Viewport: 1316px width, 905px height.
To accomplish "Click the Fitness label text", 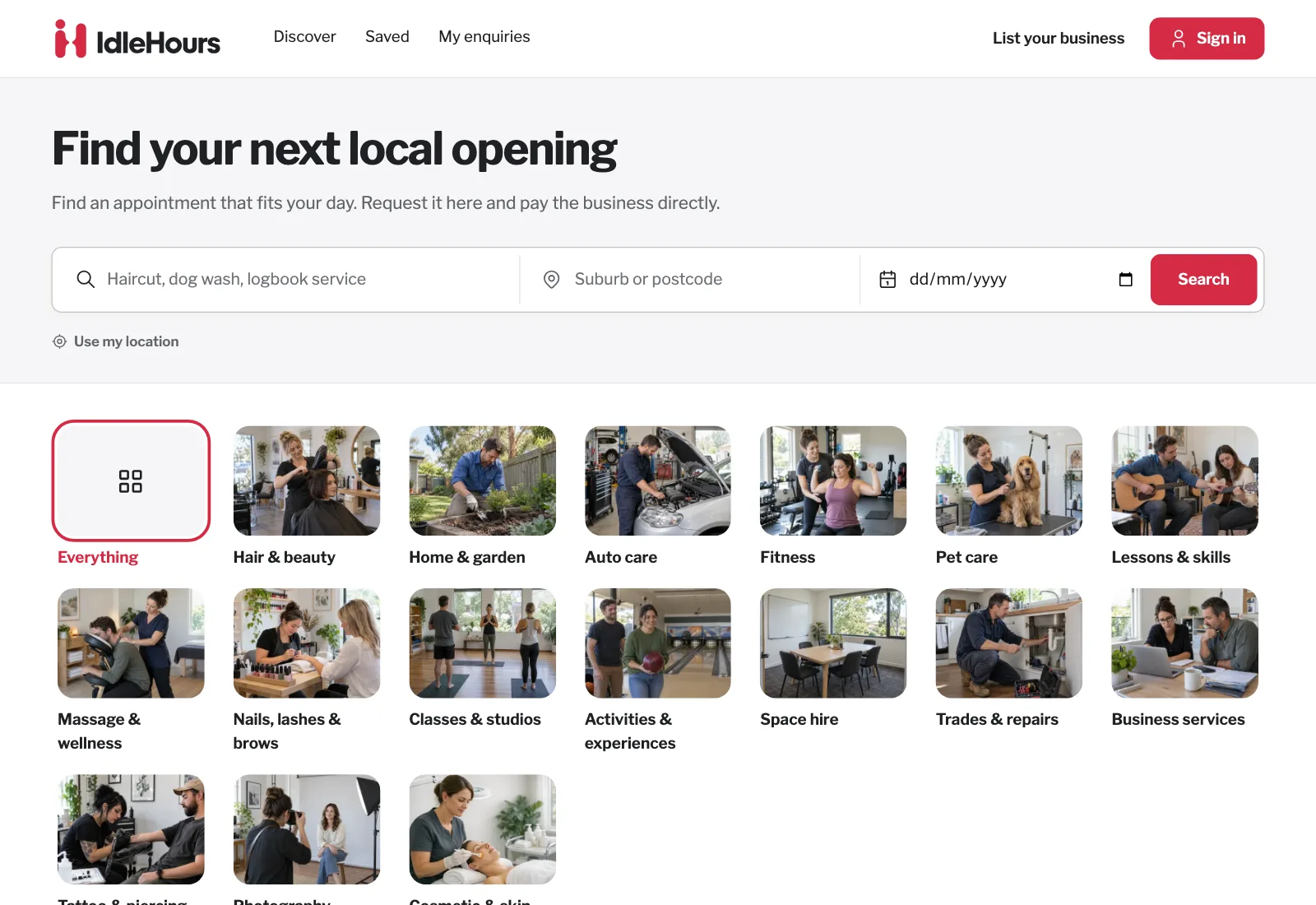I will coord(788,557).
